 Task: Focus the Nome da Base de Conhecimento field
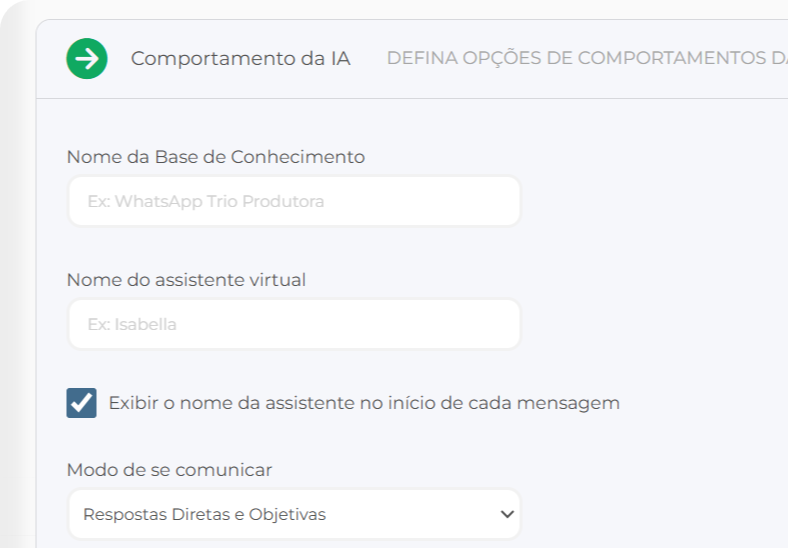point(294,202)
